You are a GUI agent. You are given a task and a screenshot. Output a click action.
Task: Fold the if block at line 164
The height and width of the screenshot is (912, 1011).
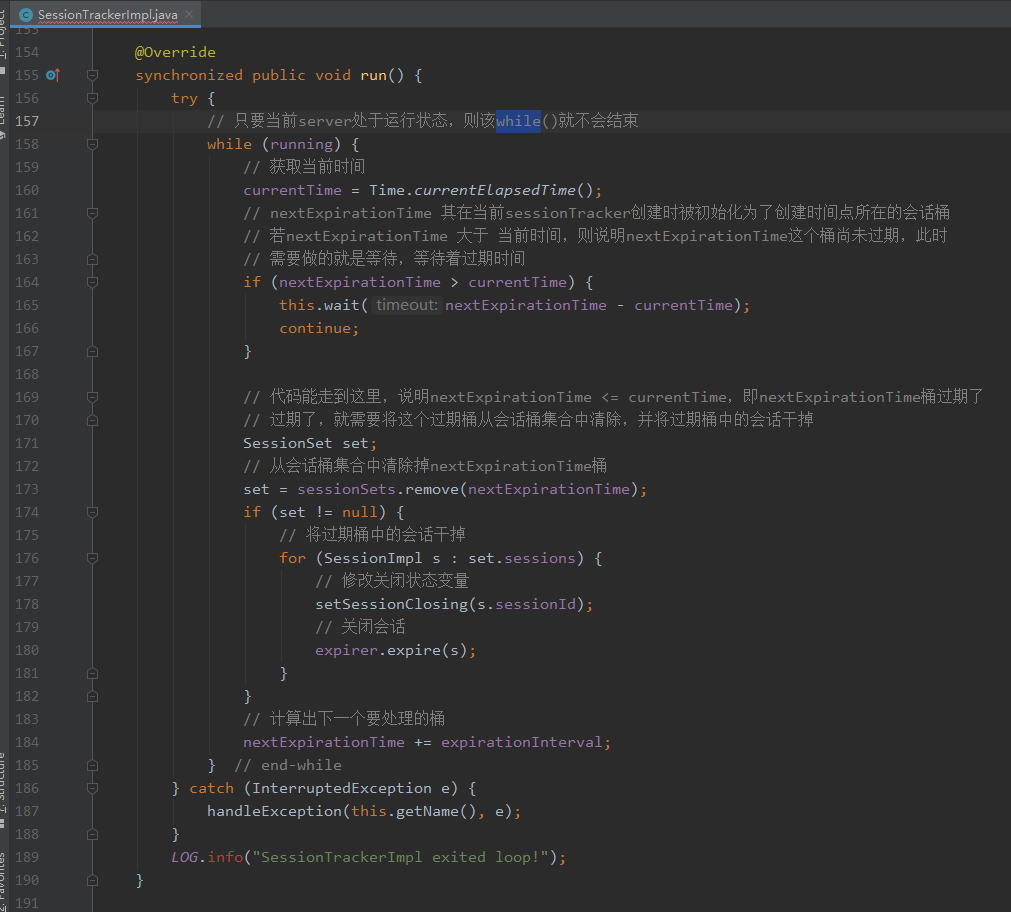(92, 282)
